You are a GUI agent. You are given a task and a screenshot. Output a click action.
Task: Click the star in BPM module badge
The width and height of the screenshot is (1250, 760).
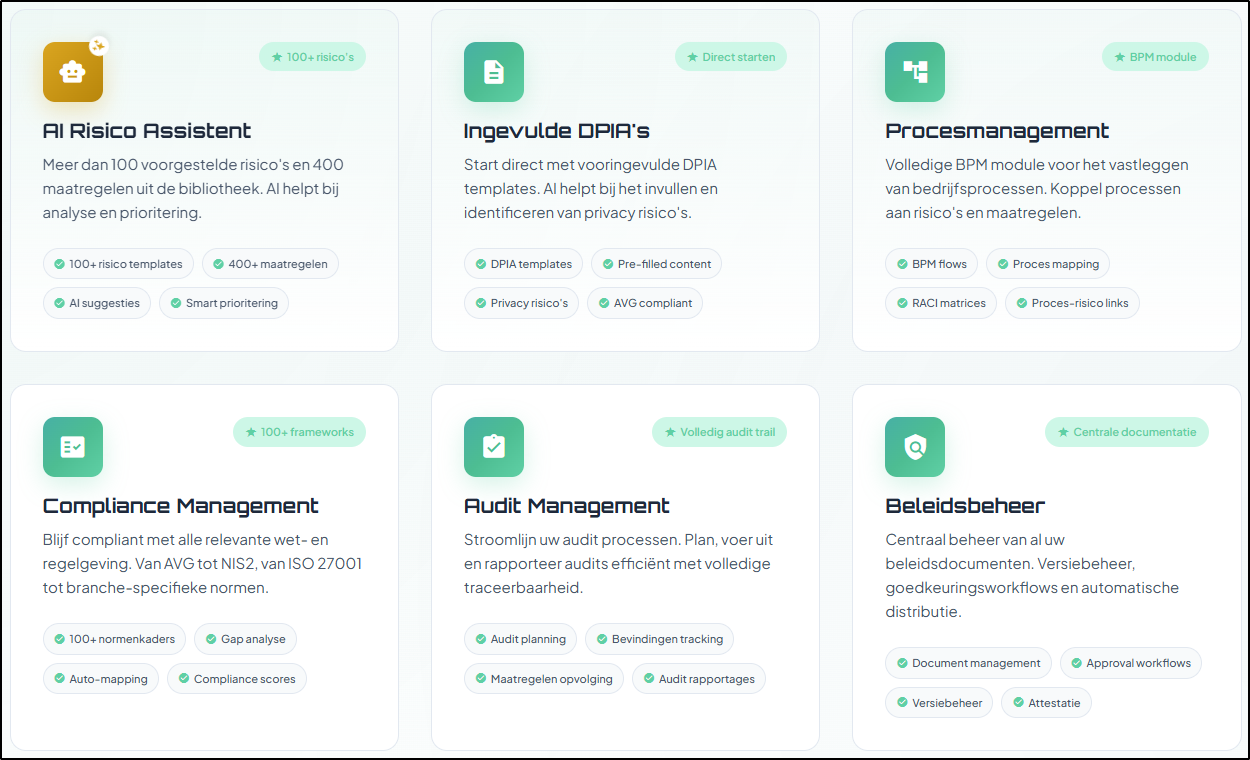(1119, 57)
